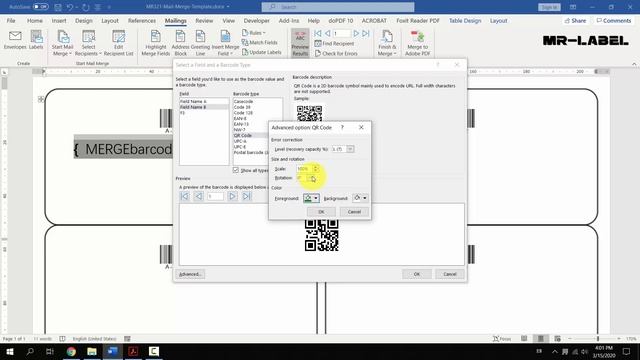Save document from quick access toolbar

(58, 7)
